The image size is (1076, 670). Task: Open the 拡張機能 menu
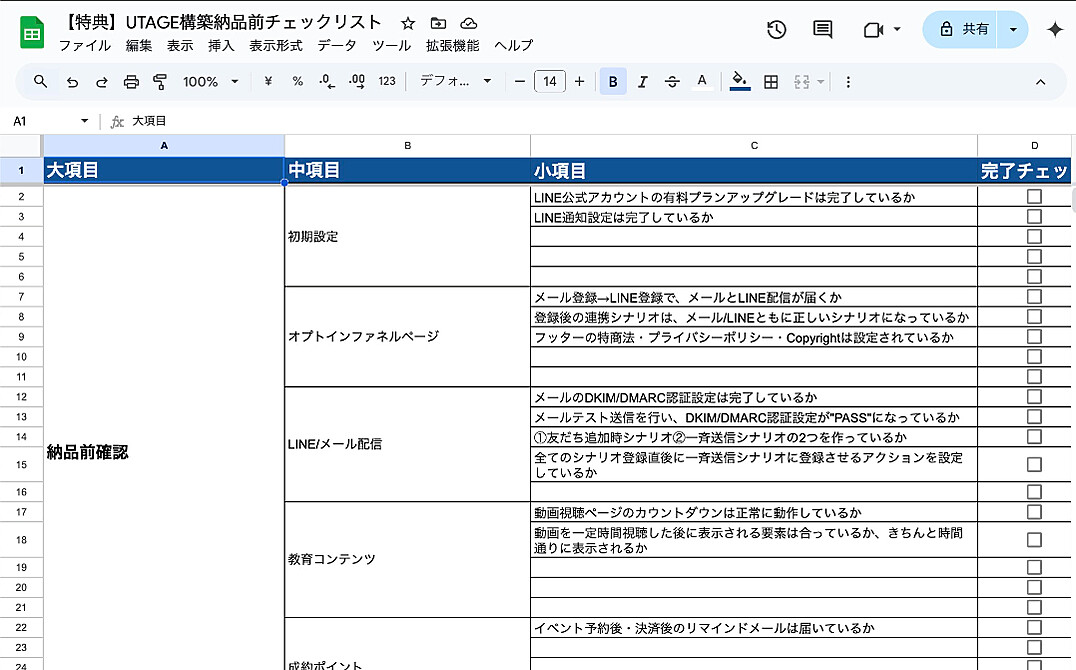point(453,46)
